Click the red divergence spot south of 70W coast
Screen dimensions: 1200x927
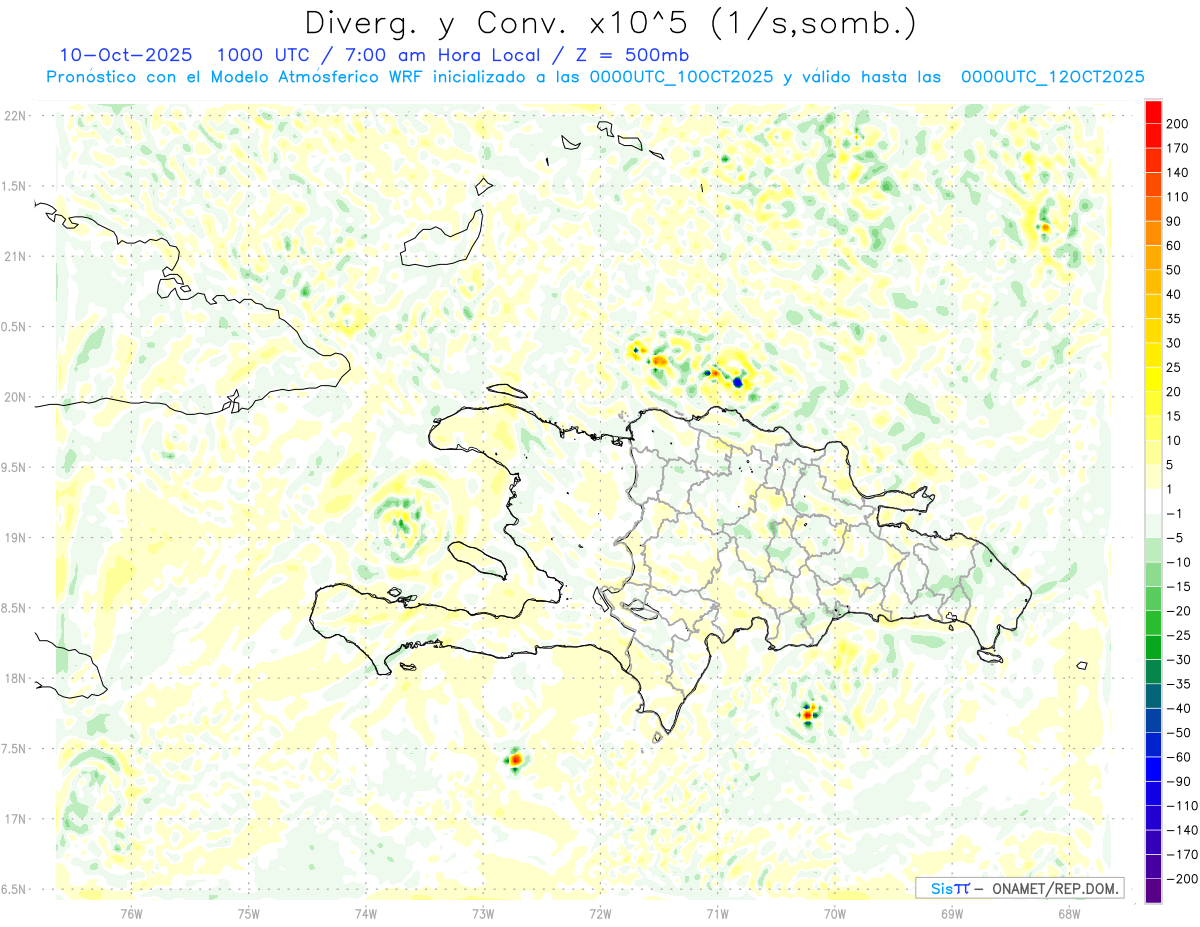point(807,714)
